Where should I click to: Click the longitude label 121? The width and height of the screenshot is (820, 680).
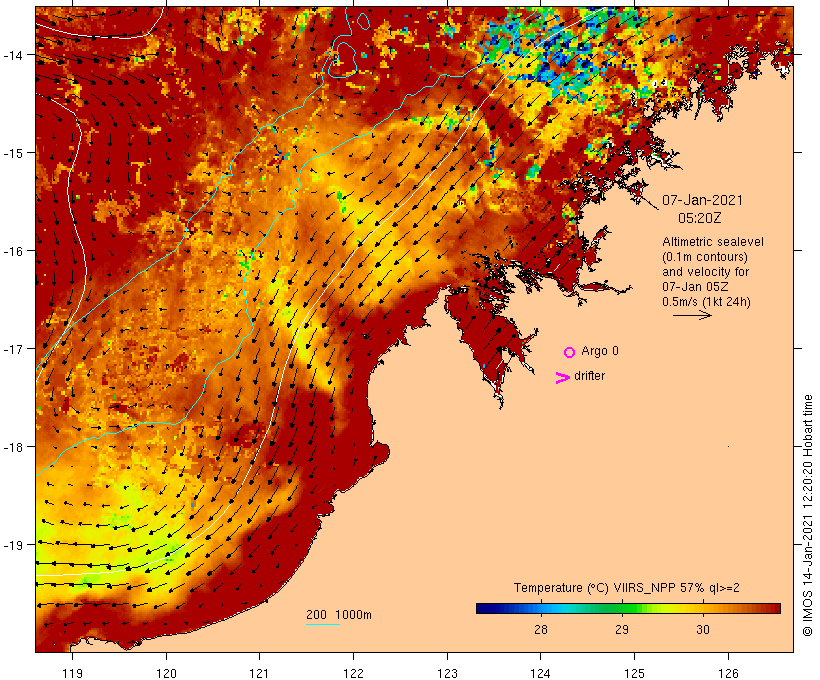point(259,673)
